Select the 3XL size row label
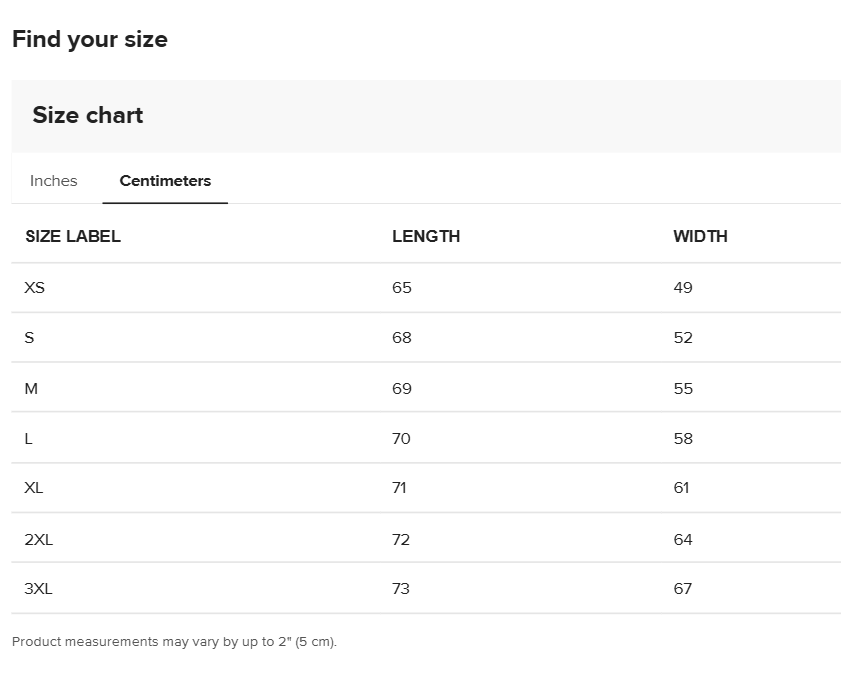841x690 pixels. coord(39,589)
